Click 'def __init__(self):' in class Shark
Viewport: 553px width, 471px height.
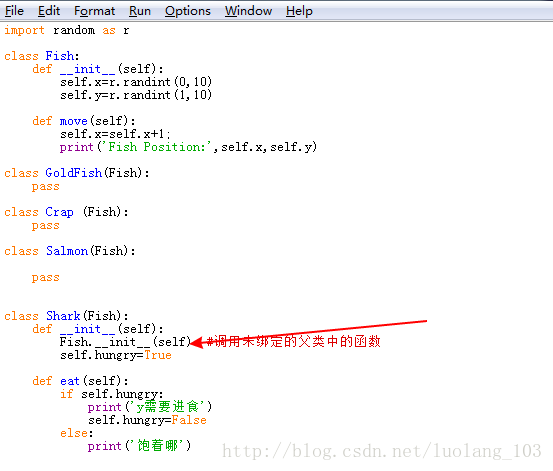pyautogui.click(x=98, y=329)
